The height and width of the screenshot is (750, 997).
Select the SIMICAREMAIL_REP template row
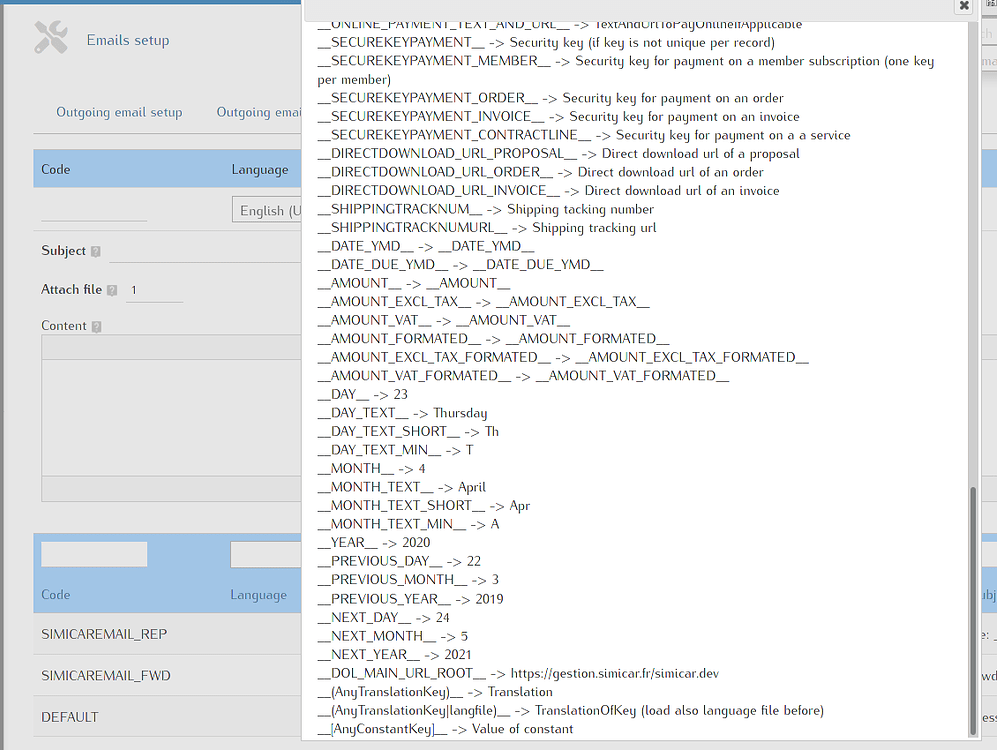(104, 634)
